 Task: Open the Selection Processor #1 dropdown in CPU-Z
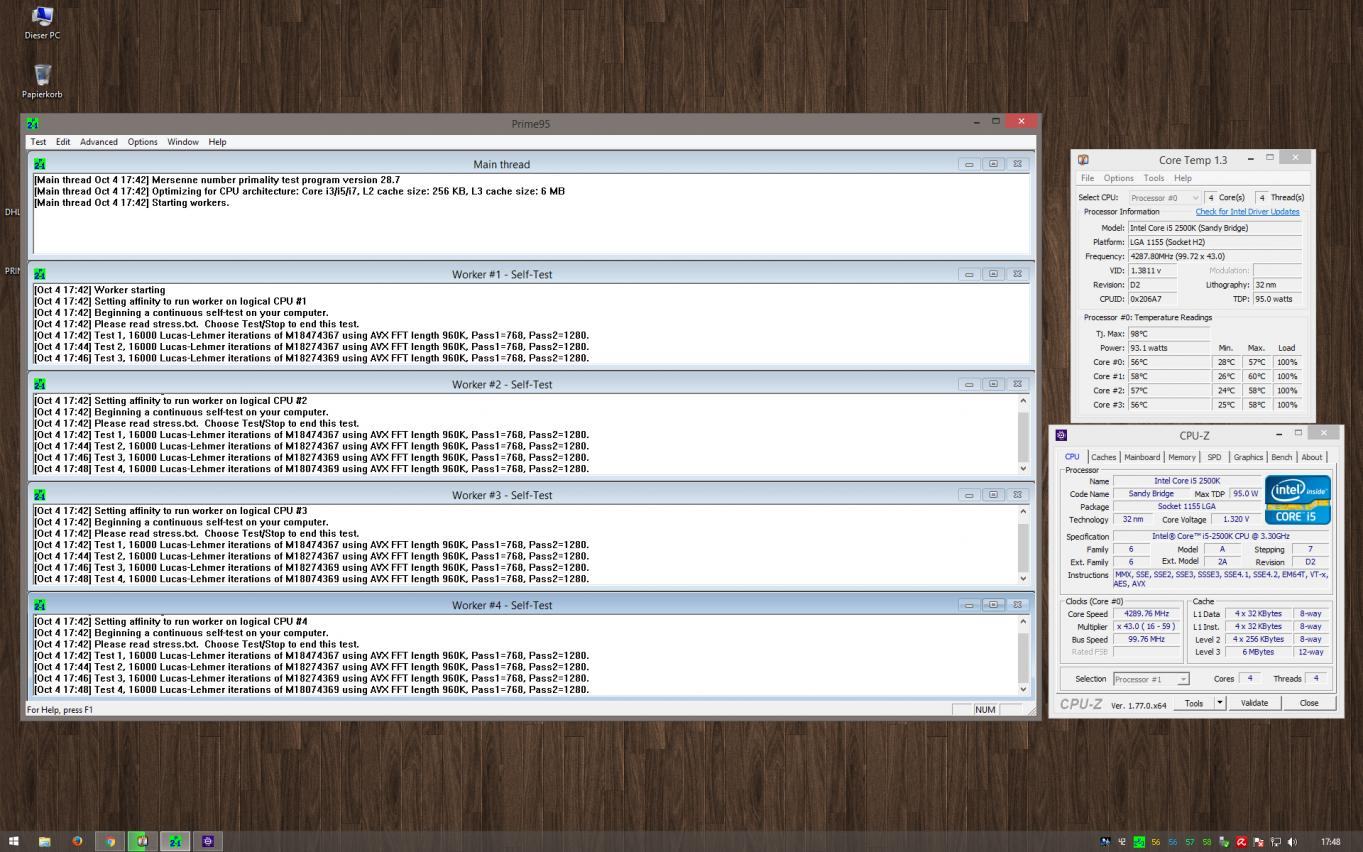point(1151,679)
